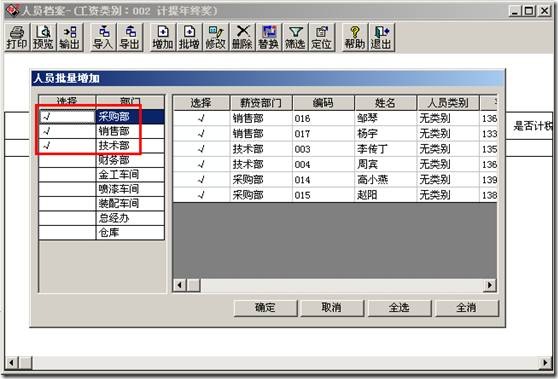Click the 删除 delete toolbar icon
The height and width of the screenshot is (379, 558).
[242, 37]
